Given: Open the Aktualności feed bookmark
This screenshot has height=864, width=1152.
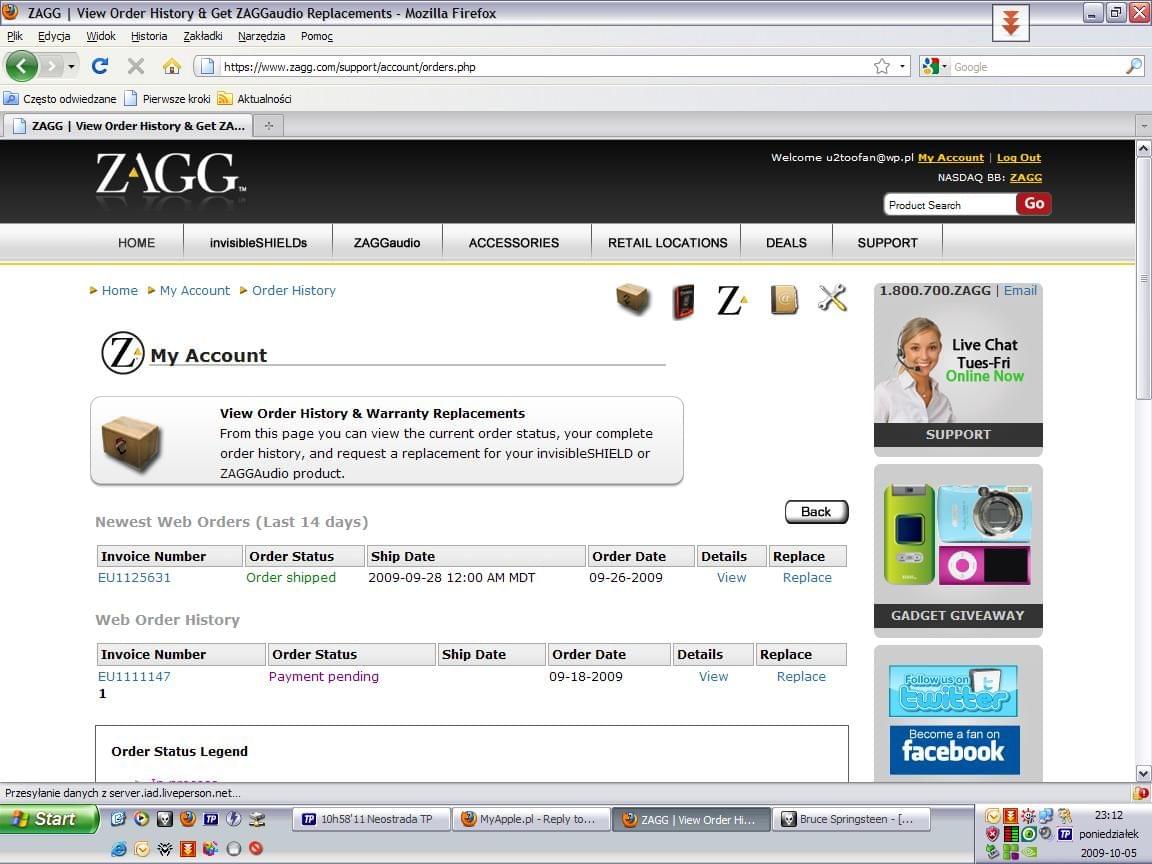Looking at the screenshot, I should [254, 98].
